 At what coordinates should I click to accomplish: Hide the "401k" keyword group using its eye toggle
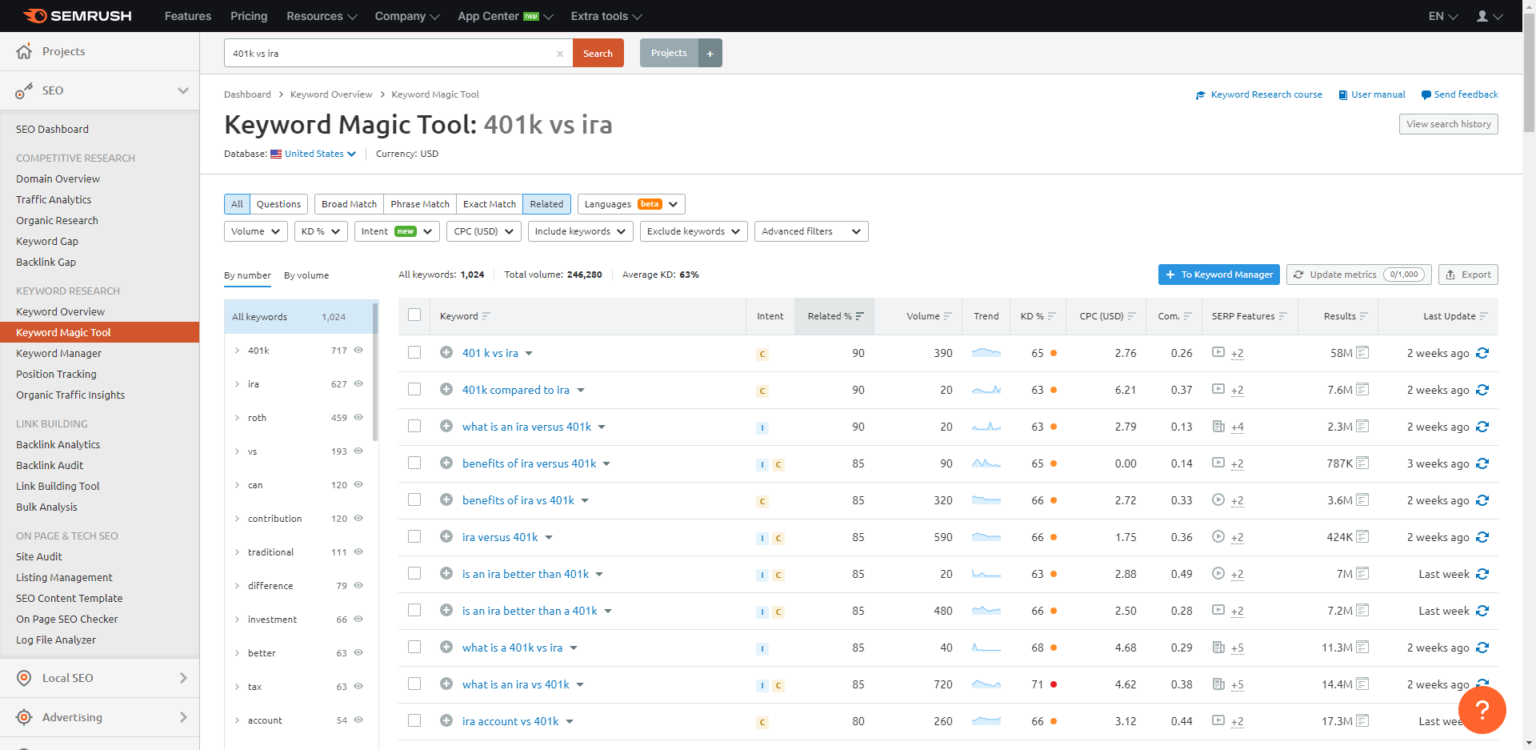[357, 350]
